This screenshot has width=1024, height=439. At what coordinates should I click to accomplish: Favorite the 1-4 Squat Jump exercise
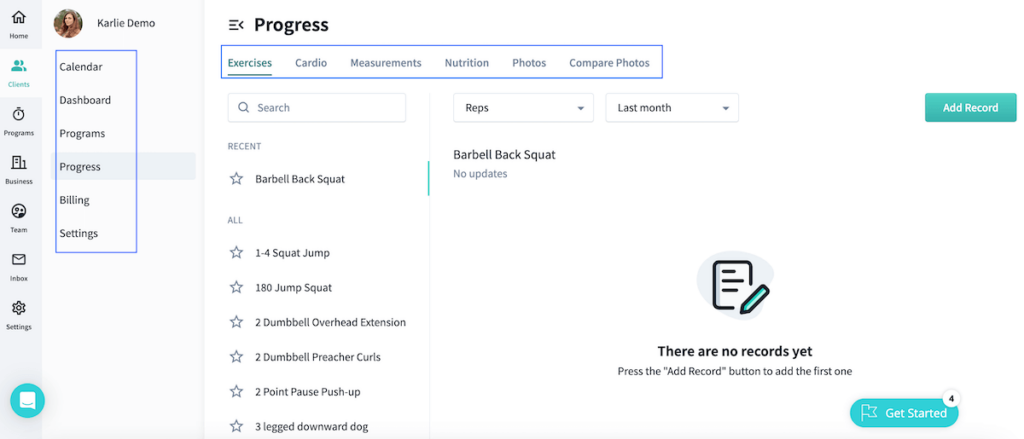(237, 253)
